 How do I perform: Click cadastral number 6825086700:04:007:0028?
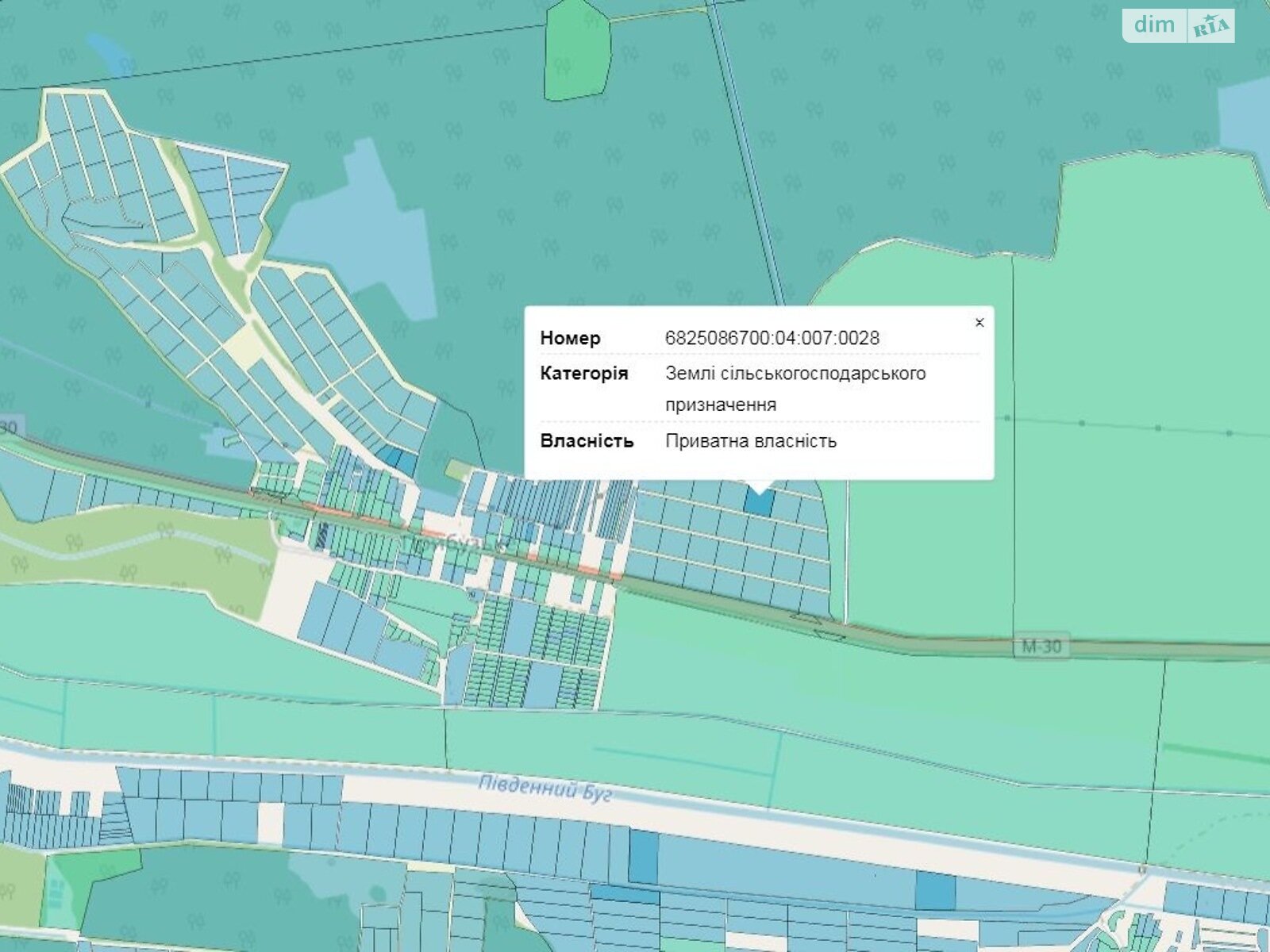coord(772,338)
